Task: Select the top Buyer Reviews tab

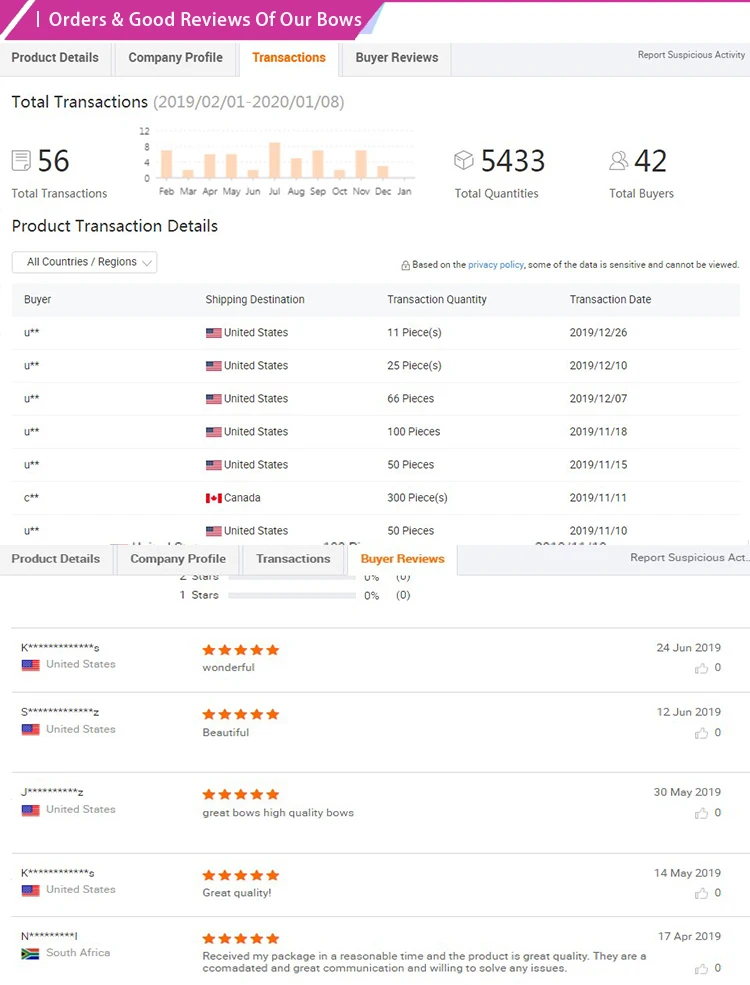Action: (396, 58)
